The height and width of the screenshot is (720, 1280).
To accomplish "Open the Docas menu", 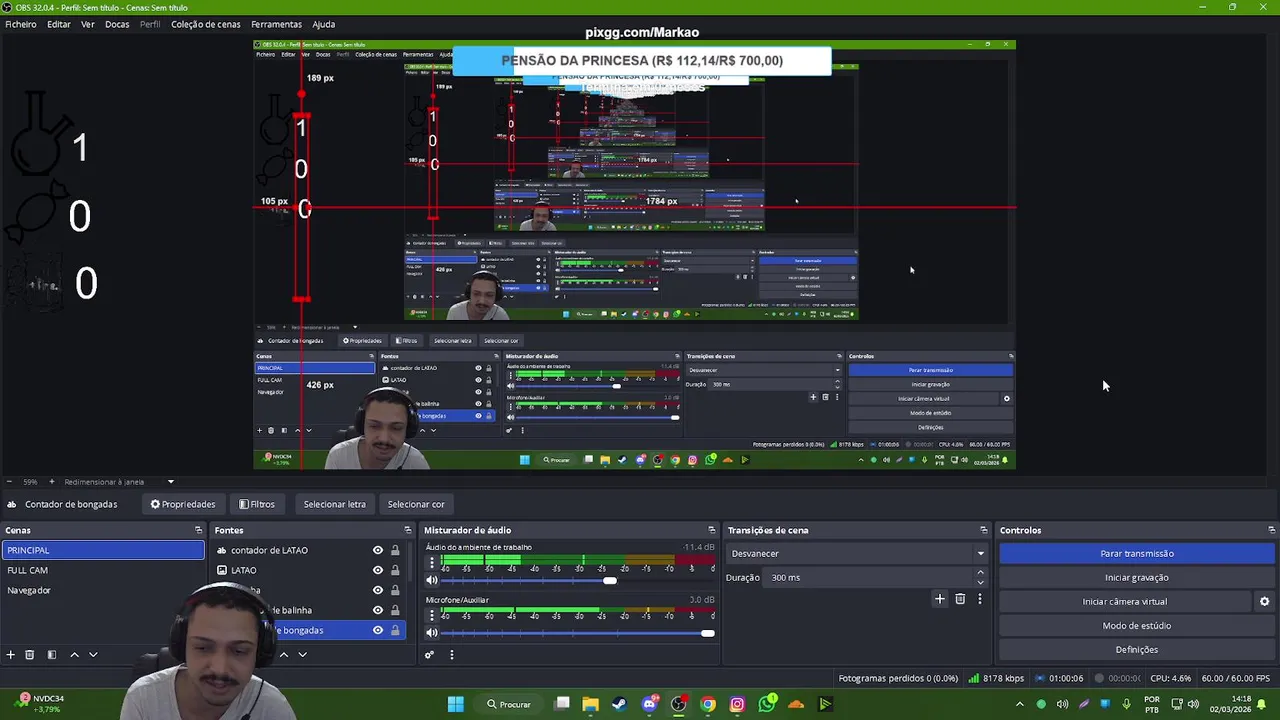I will (117, 24).
